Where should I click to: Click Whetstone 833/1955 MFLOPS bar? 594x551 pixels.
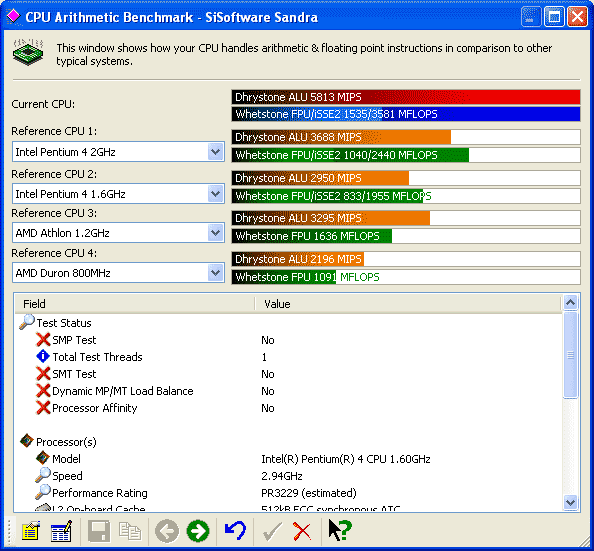[x=406, y=196]
